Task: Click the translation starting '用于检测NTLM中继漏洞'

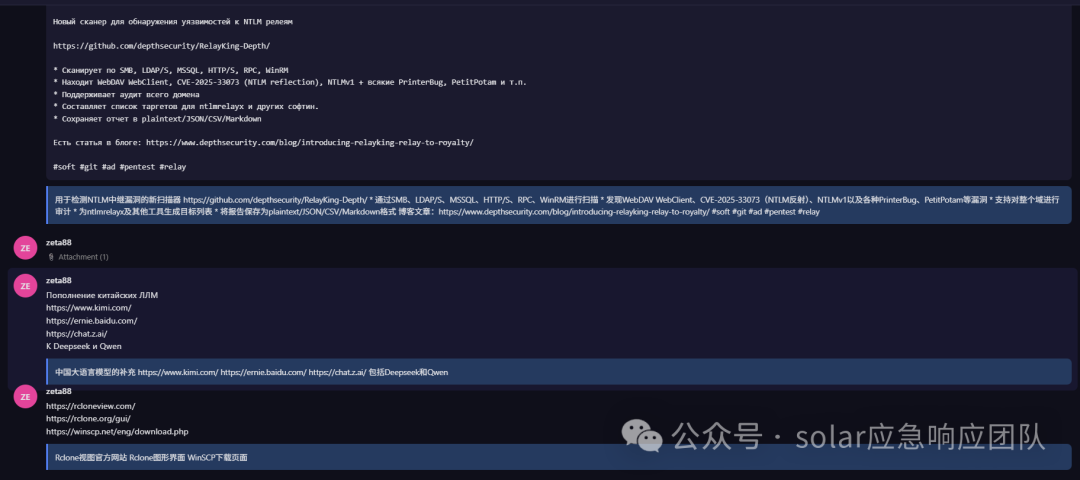Action: click(x=559, y=205)
